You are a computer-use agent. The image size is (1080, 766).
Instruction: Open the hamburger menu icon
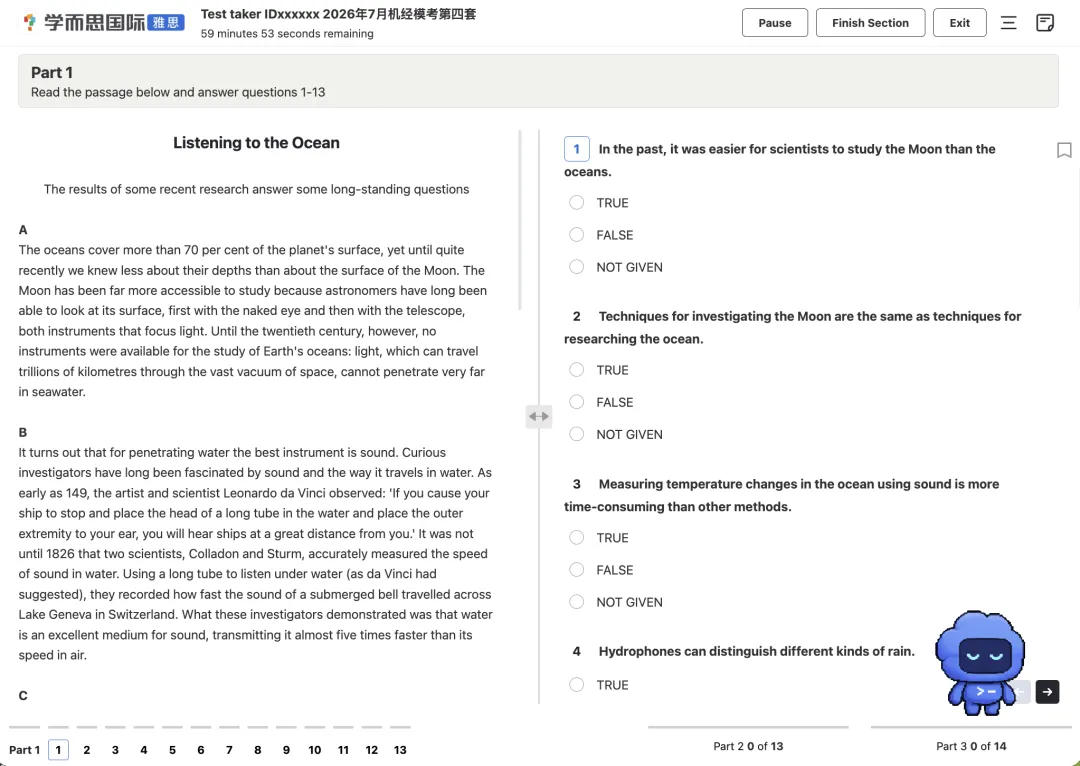click(1008, 23)
